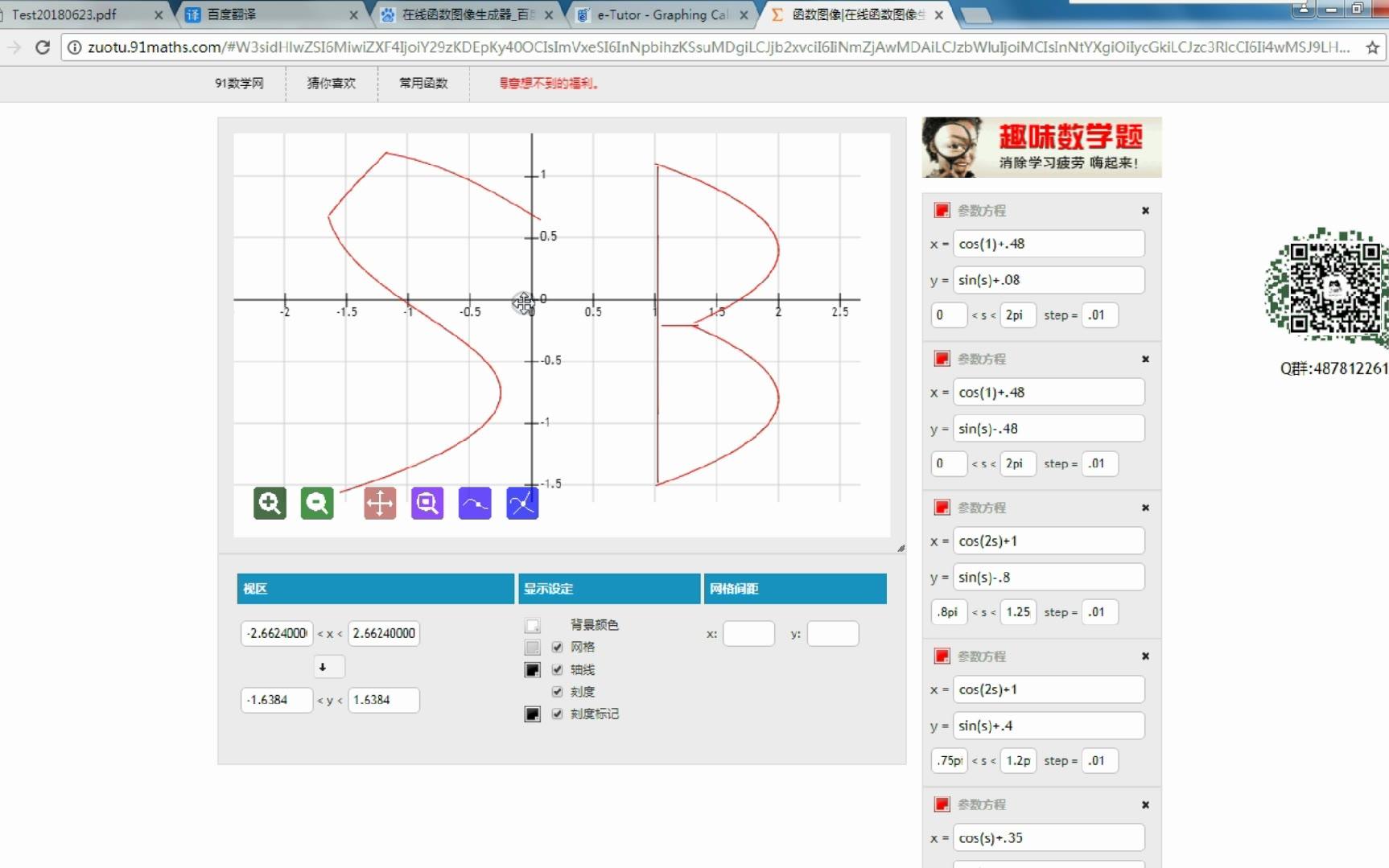Open color swatch for equation y = sin(s)-.48
The width and height of the screenshot is (1389, 868).
tap(942, 358)
